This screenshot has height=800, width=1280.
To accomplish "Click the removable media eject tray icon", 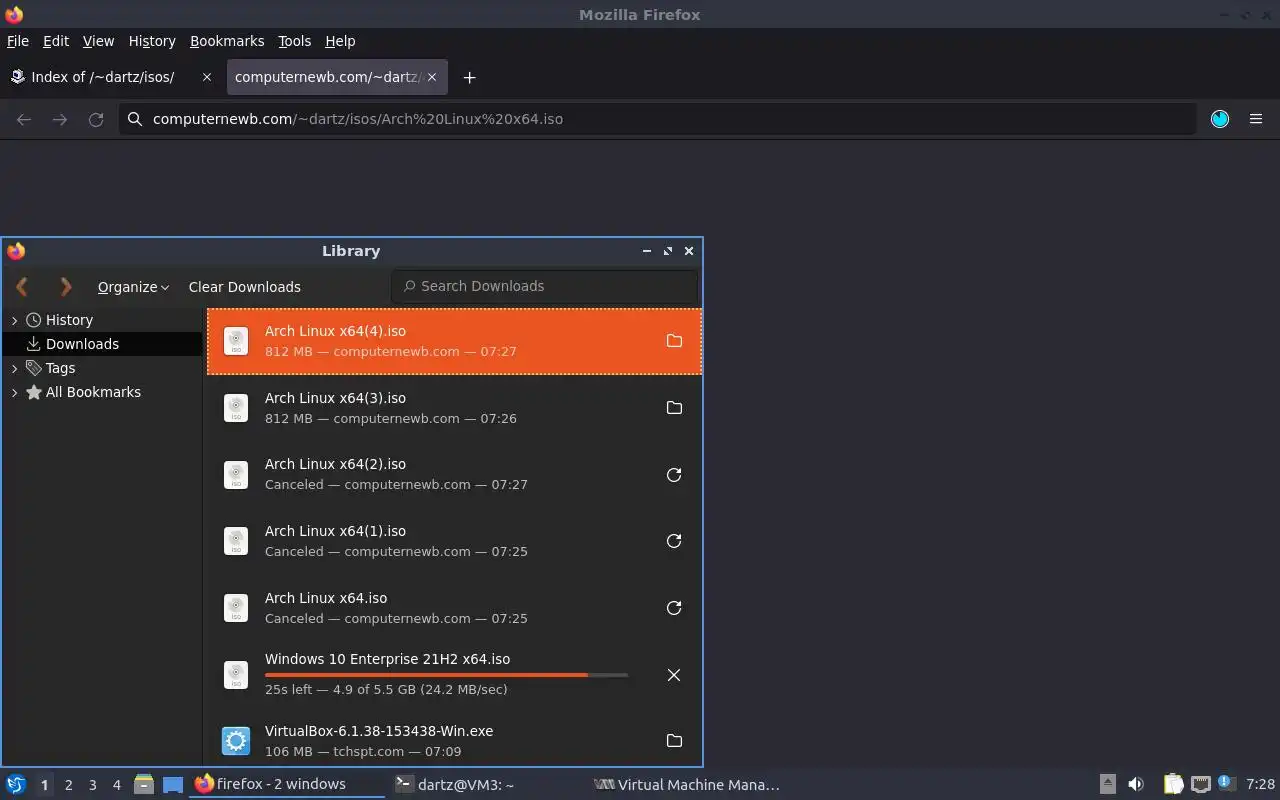I will pyautogui.click(x=1108, y=784).
